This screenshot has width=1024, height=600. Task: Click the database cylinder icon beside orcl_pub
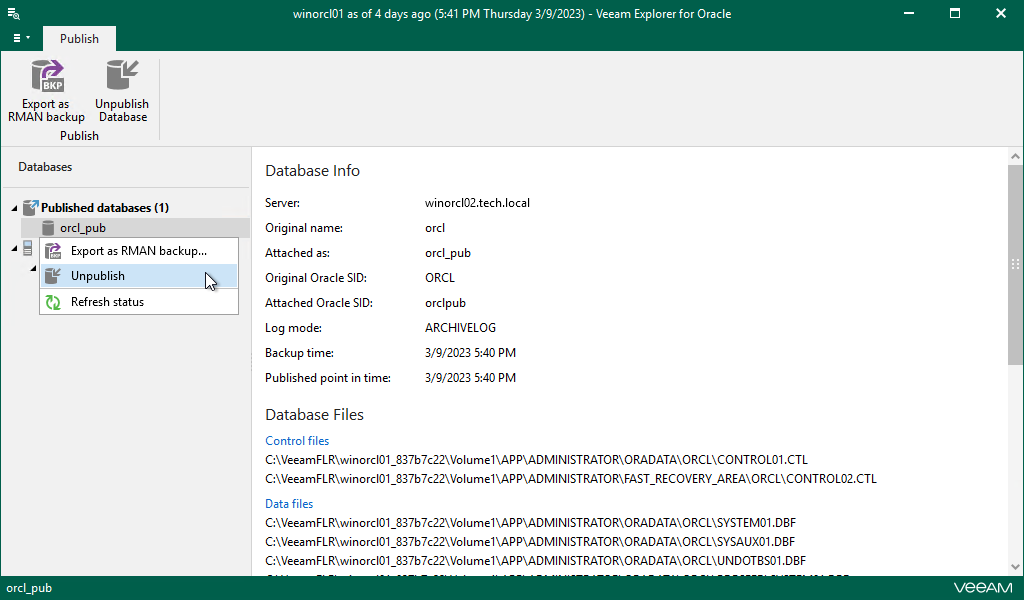(x=47, y=227)
